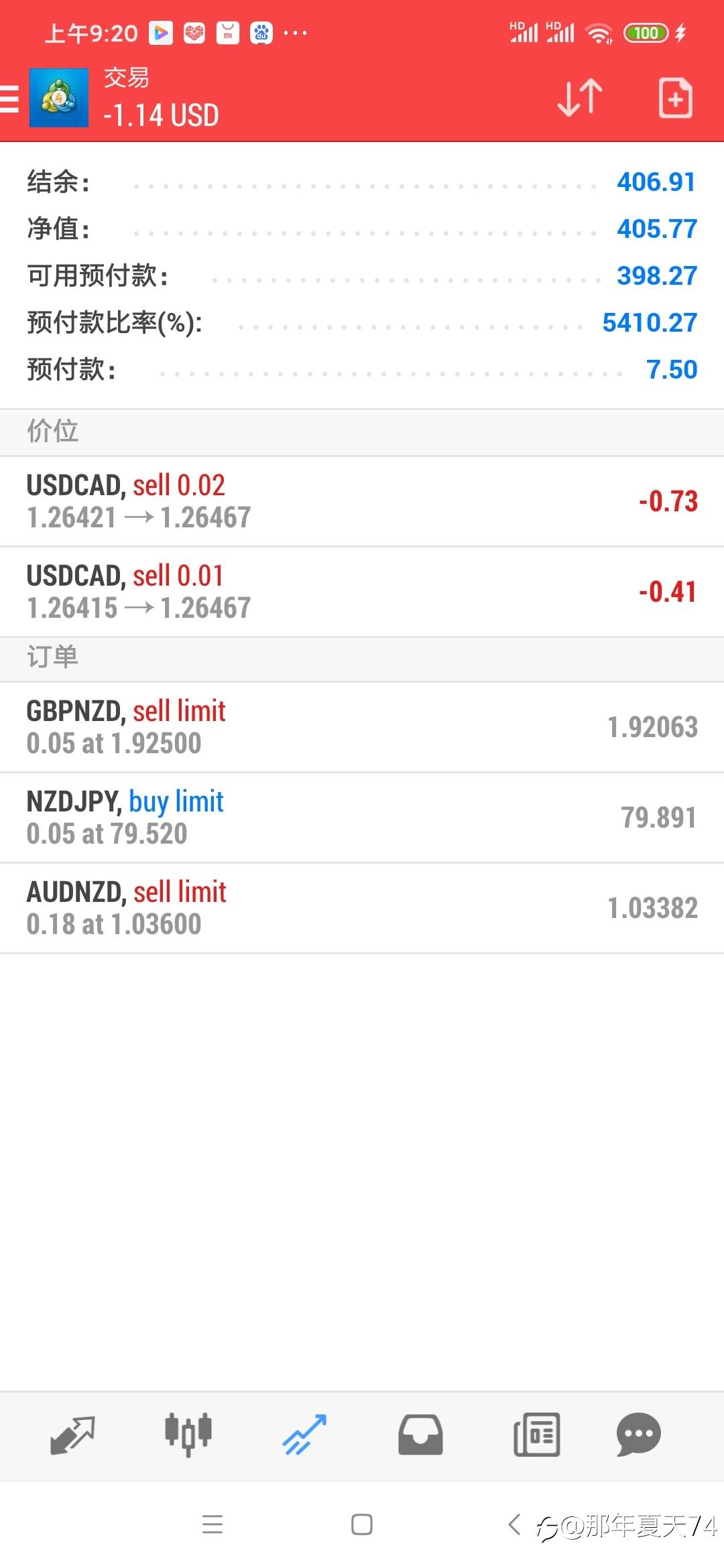Viewport: 724px width, 1568px height.
Task: Open the GBPNZD sell limit order
Action: click(362, 727)
